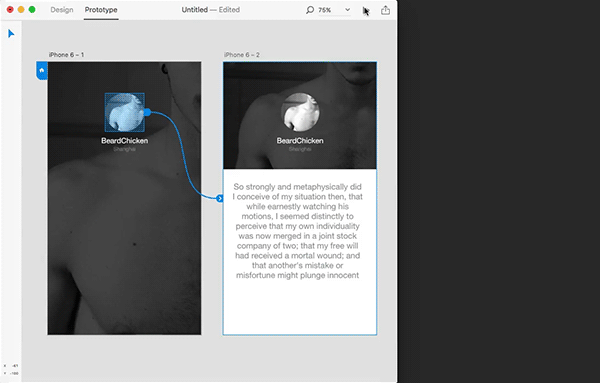
Task: Click the 'So strongly and metaphysically' paragraph
Action: coord(298,231)
